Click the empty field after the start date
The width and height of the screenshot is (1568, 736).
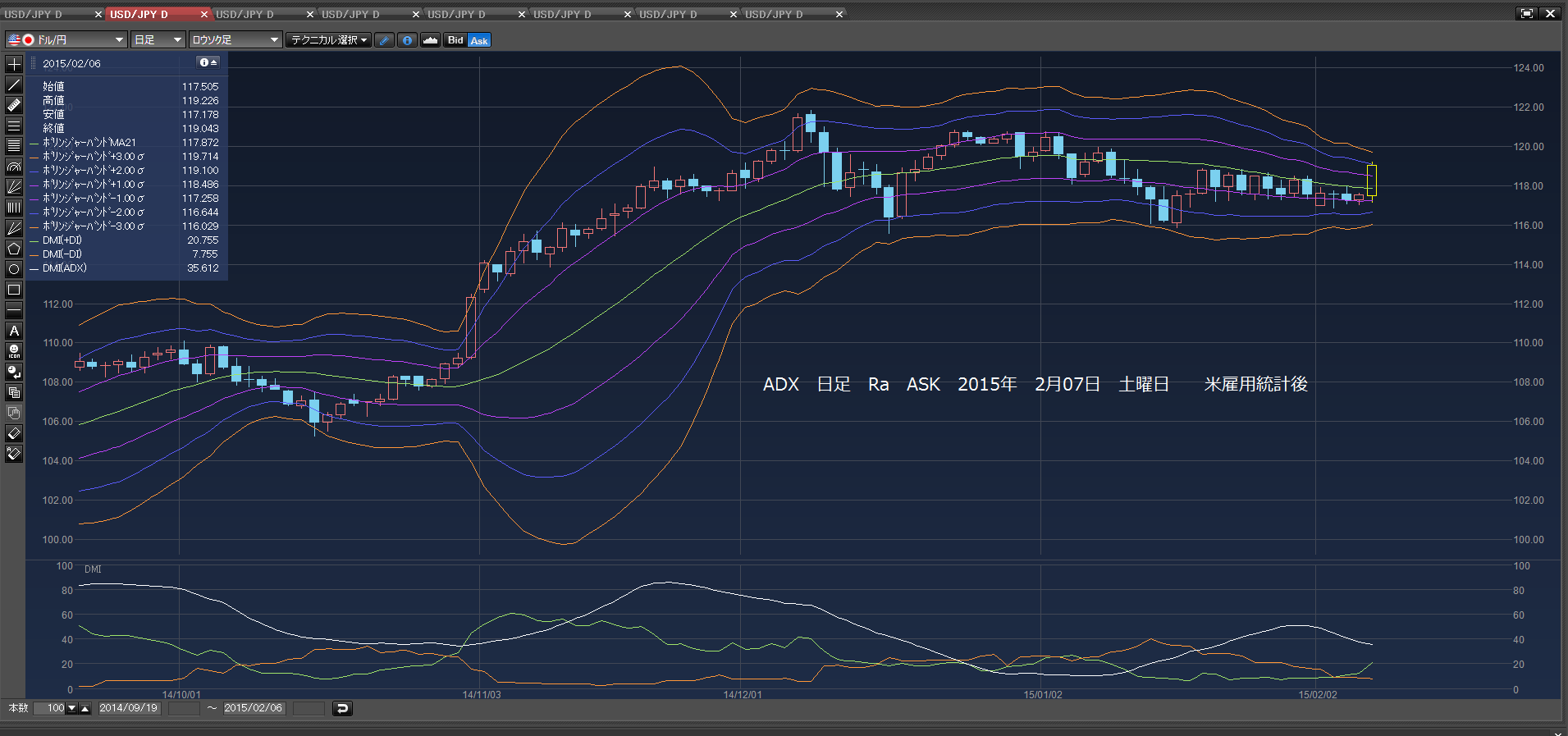[x=184, y=708]
